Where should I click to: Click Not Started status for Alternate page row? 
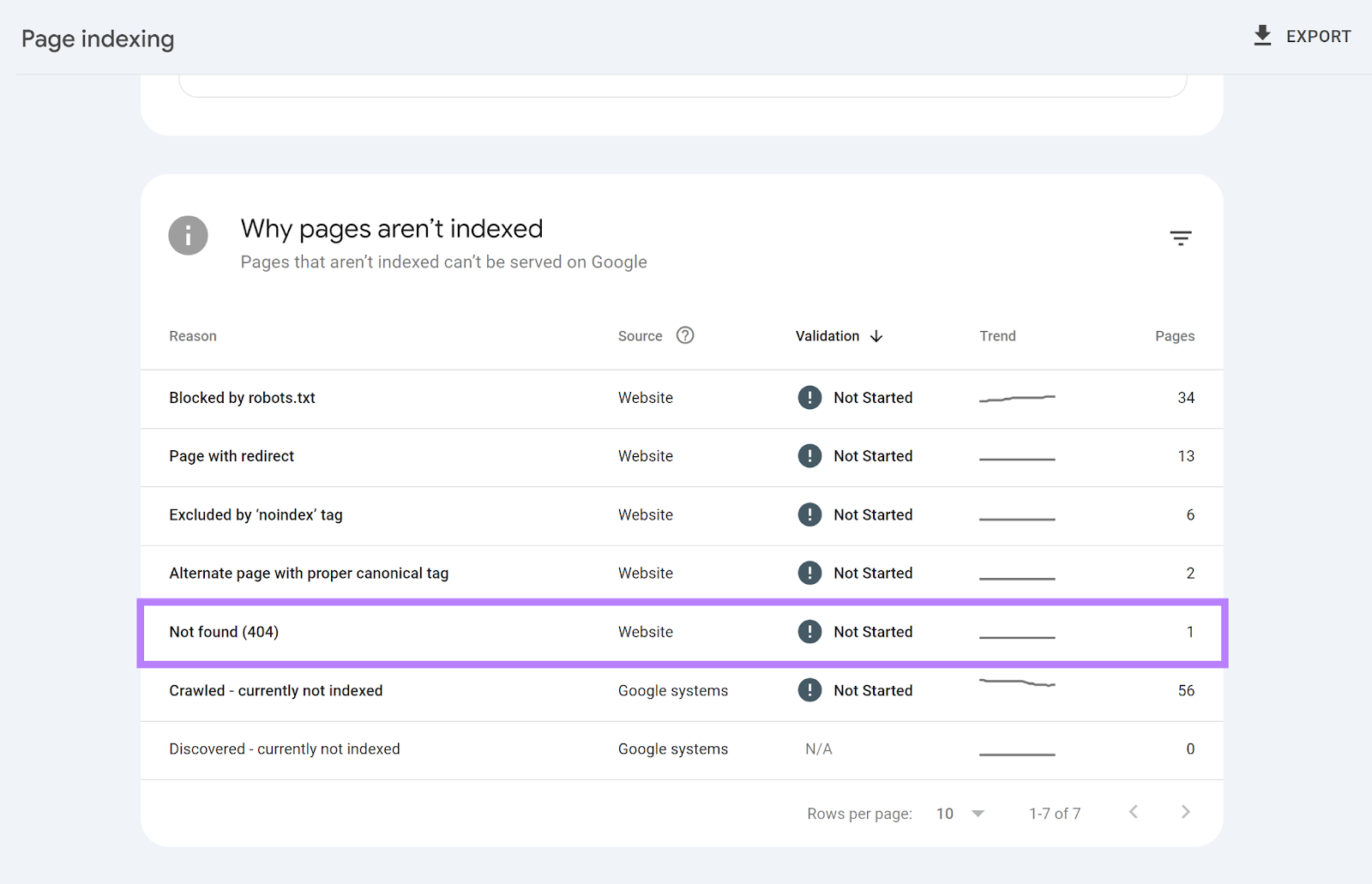(873, 572)
